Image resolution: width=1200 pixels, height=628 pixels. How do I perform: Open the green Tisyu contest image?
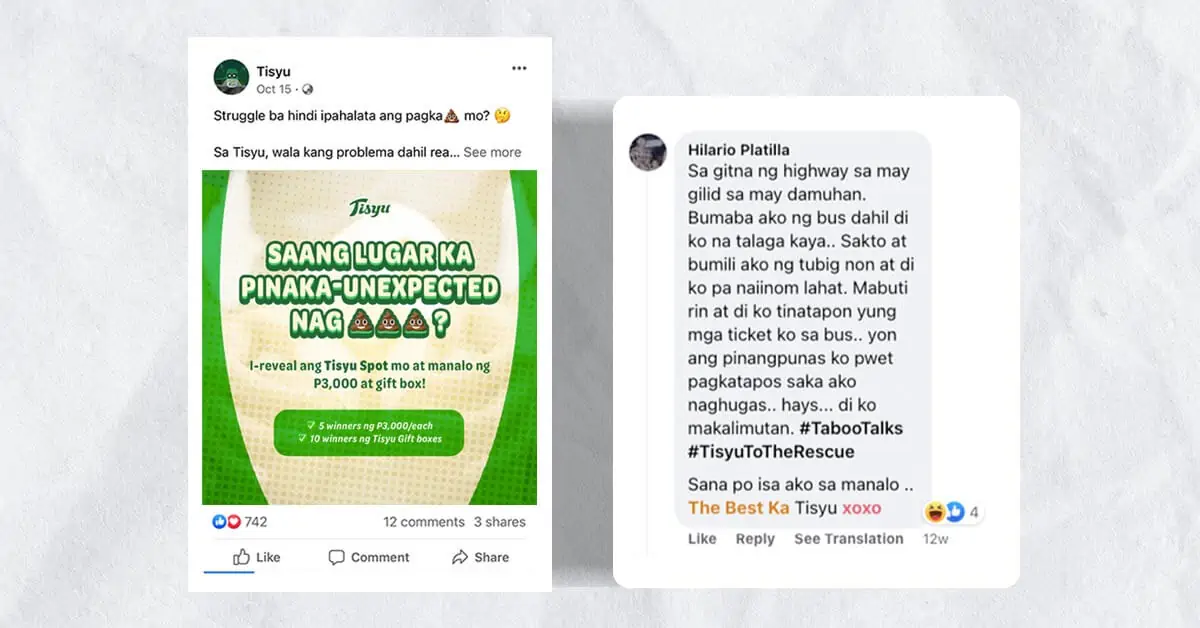tap(369, 337)
